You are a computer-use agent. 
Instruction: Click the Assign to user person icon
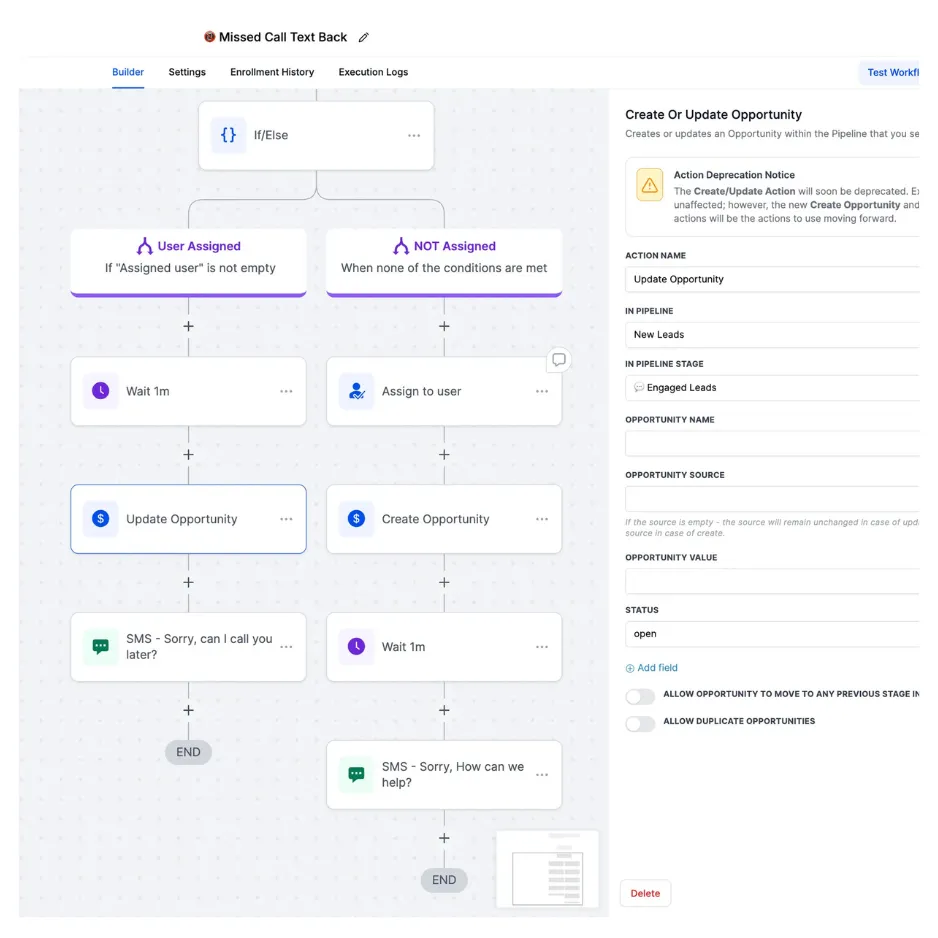pos(356,391)
